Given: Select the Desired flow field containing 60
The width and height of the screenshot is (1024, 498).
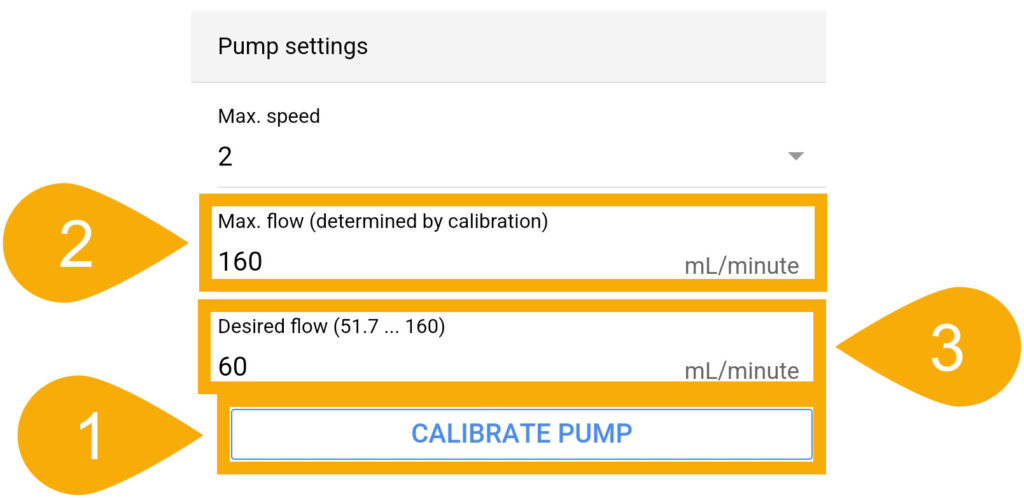Looking at the screenshot, I should click(x=513, y=347).
